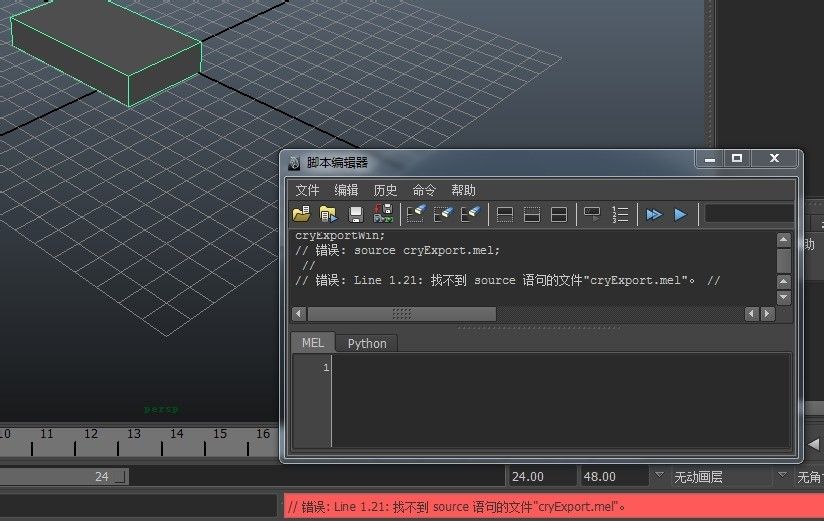
Task: Switch to the MEL tab
Action: (x=313, y=343)
